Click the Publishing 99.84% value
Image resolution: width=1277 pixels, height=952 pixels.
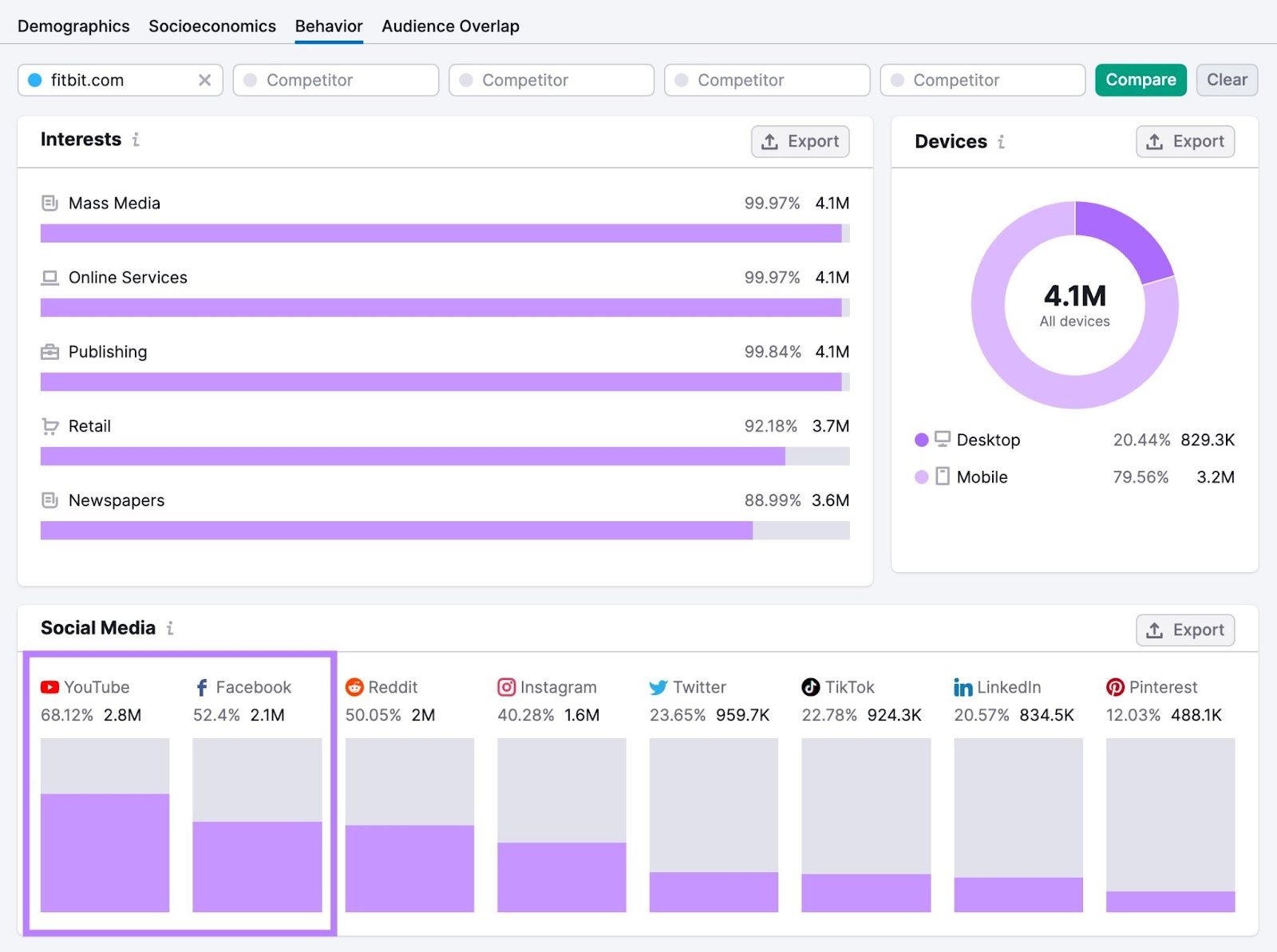(x=773, y=352)
